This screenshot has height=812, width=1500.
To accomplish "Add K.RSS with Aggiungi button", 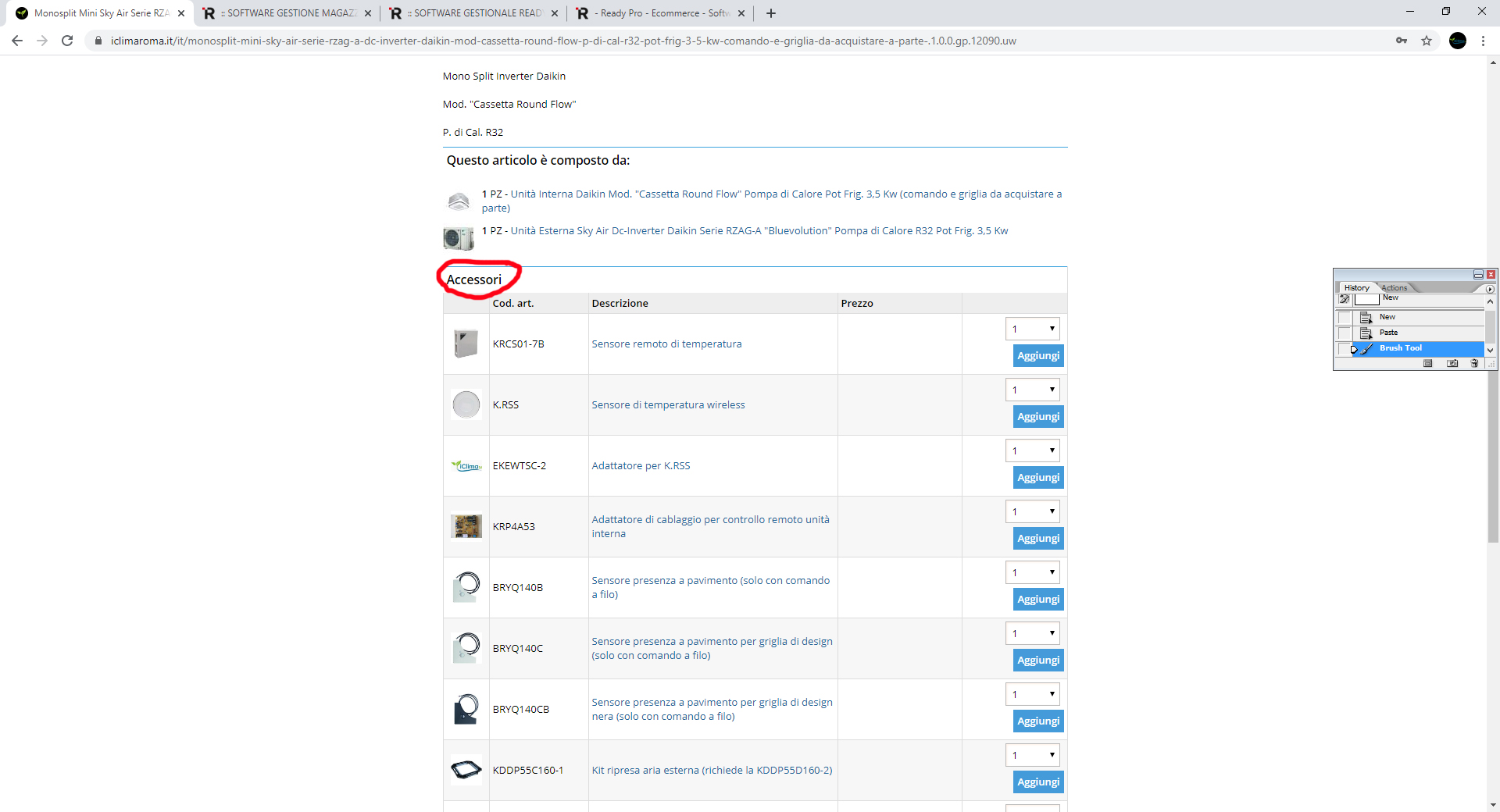I will click(1038, 417).
